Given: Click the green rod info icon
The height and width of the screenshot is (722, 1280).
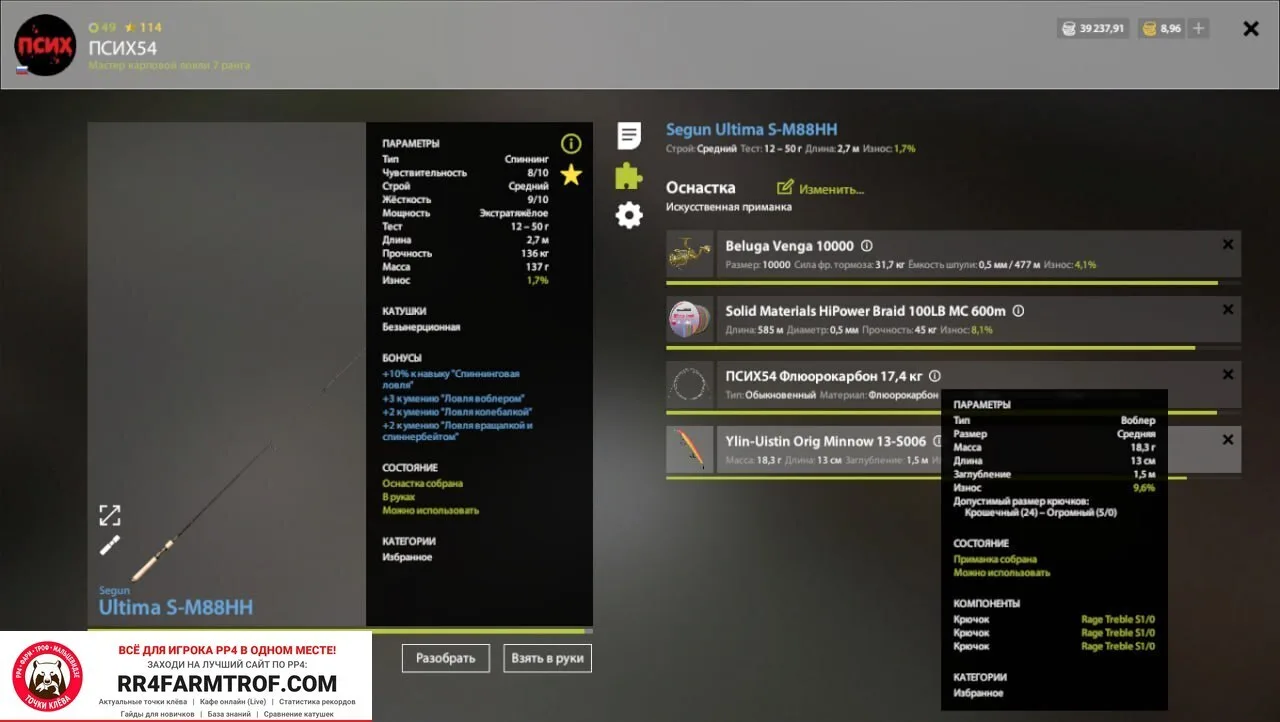Looking at the screenshot, I should point(571,144).
